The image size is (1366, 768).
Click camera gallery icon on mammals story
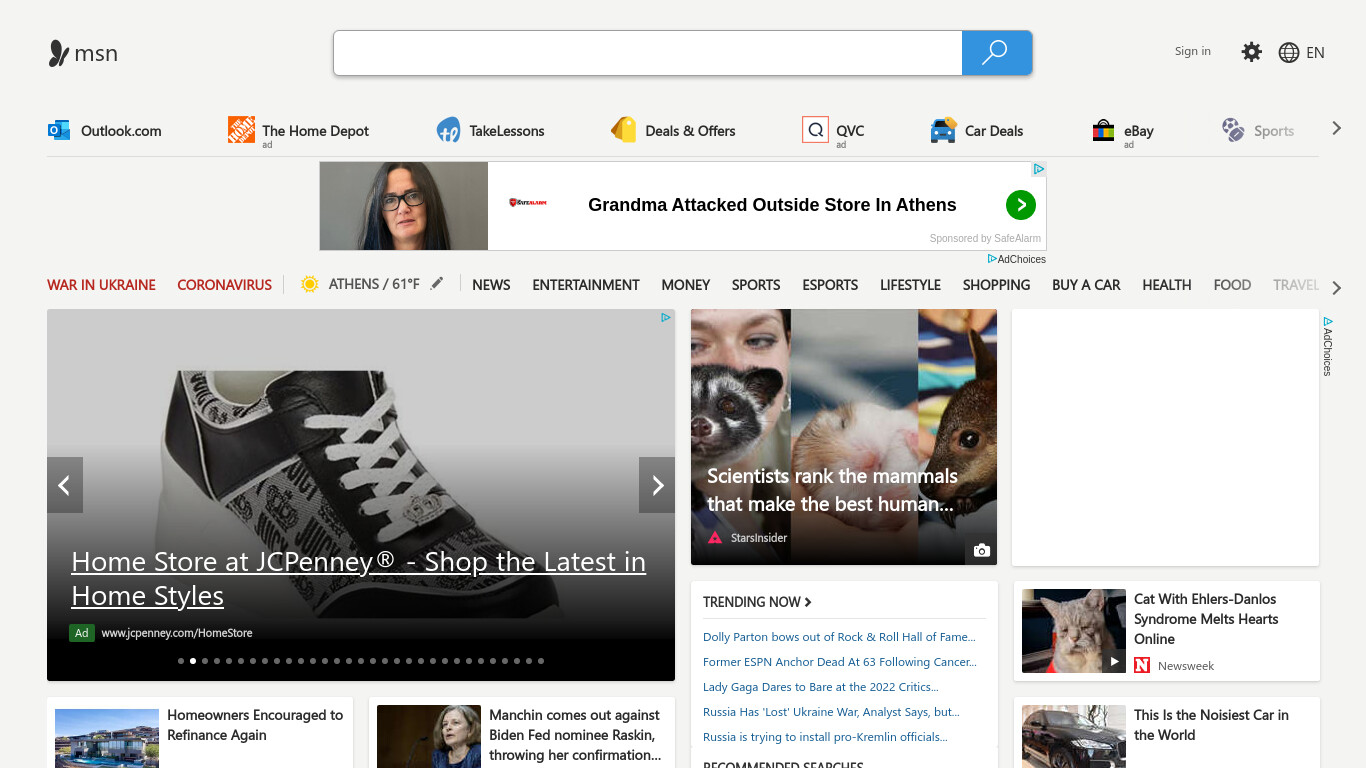point(982,550)
